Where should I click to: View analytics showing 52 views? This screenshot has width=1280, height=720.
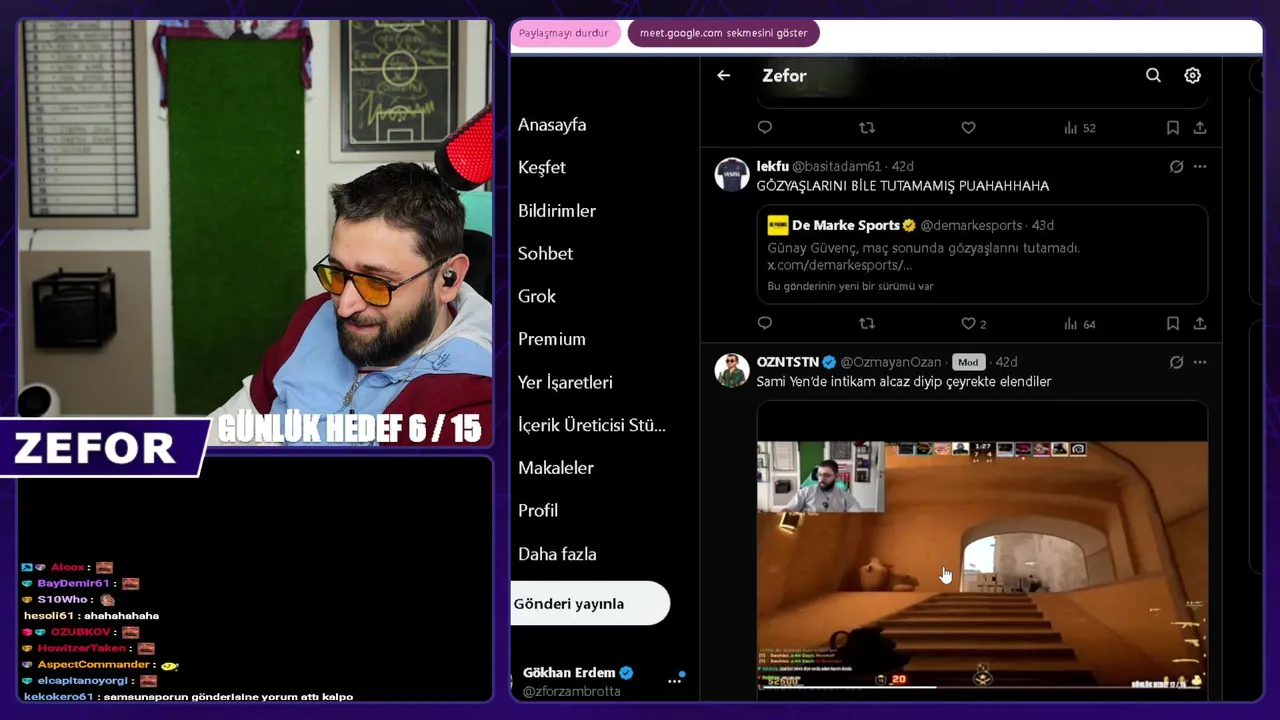point(1079,127)
